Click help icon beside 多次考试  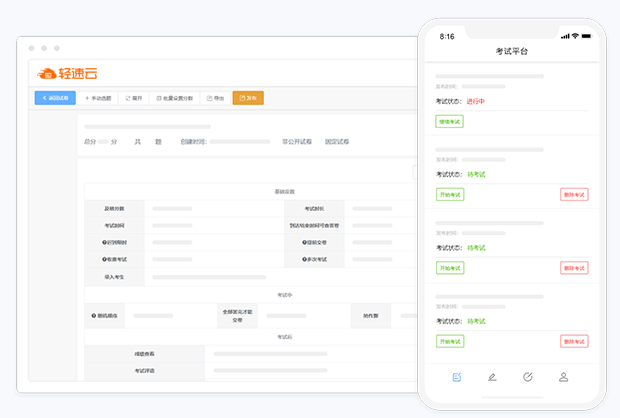pyautogui.click(x=301, y=259)
